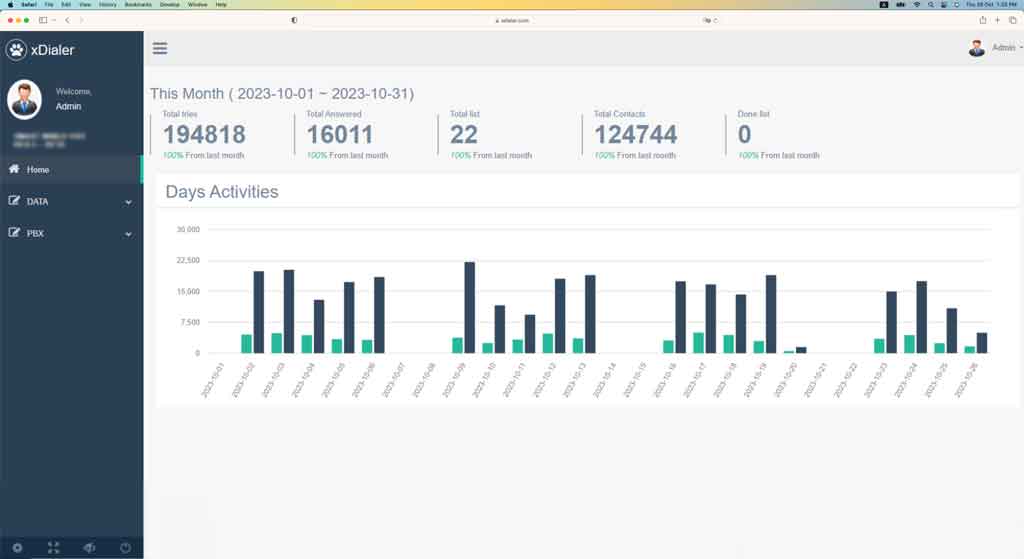Viewport: 1024px width, 559px height.
Task: Open the Bookmarks menu in the menu bar
Action: coord(138,4)
